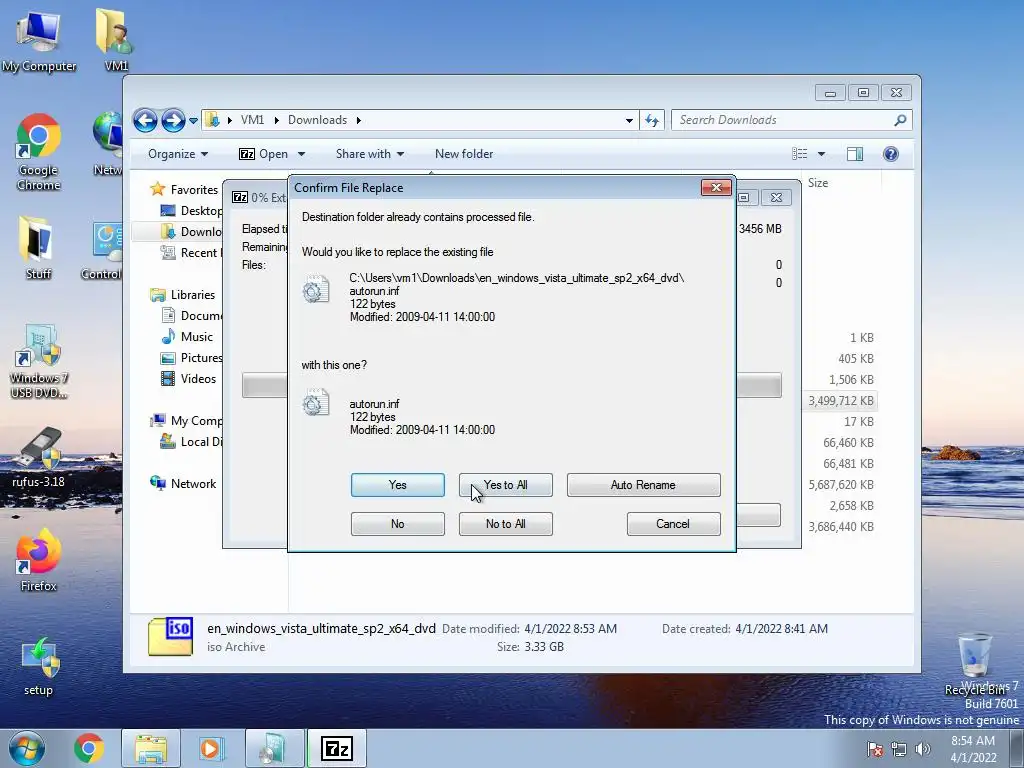The width and height of the screenshot is (1024, 768).
Task: Open the file with 7-Zip Open button
Action: point(264,154)
